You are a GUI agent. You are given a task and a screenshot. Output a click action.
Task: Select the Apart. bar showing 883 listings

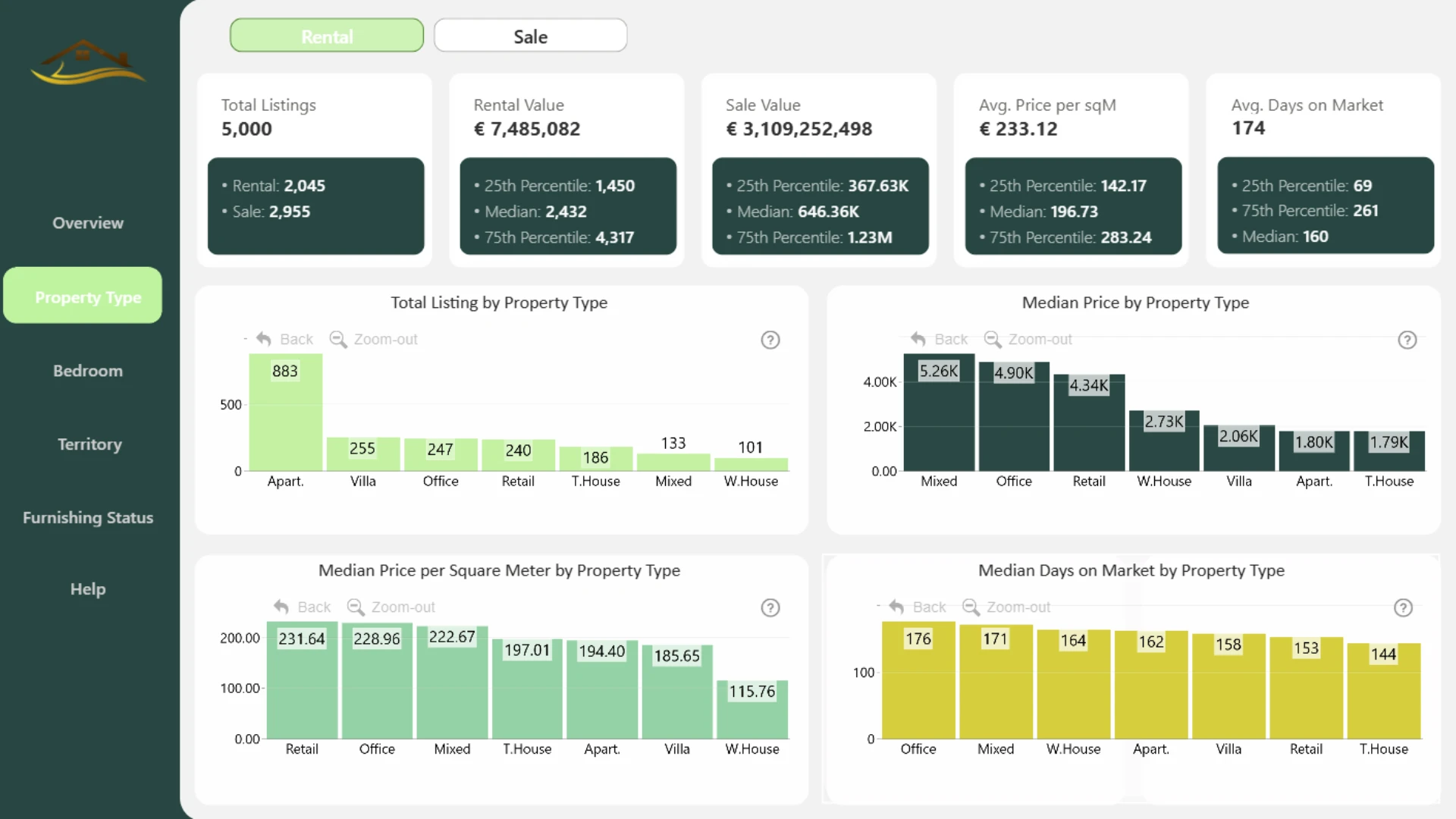tap(286, 413)
